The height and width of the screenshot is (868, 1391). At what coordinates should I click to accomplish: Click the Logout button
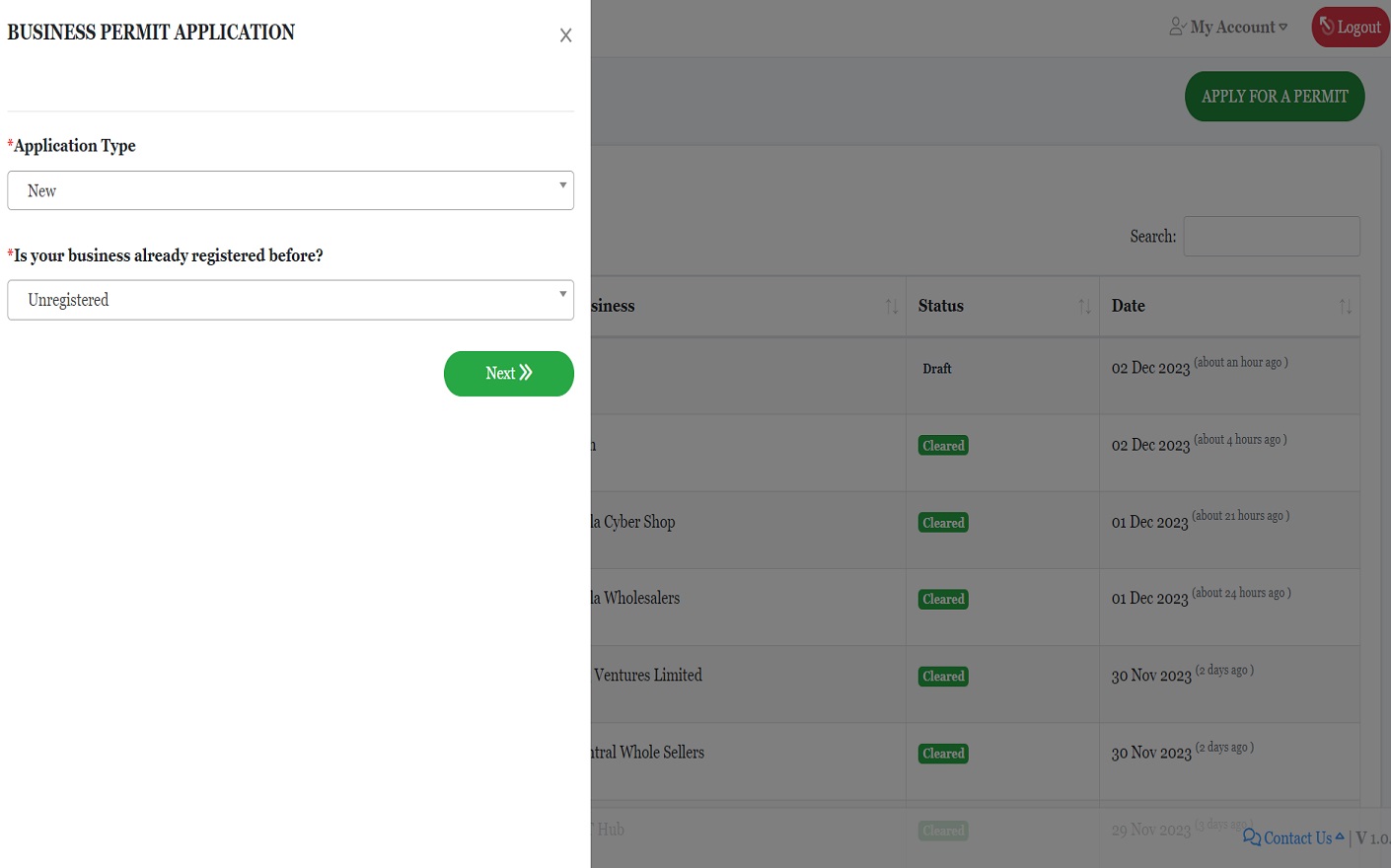click(x=1350, y=28)
